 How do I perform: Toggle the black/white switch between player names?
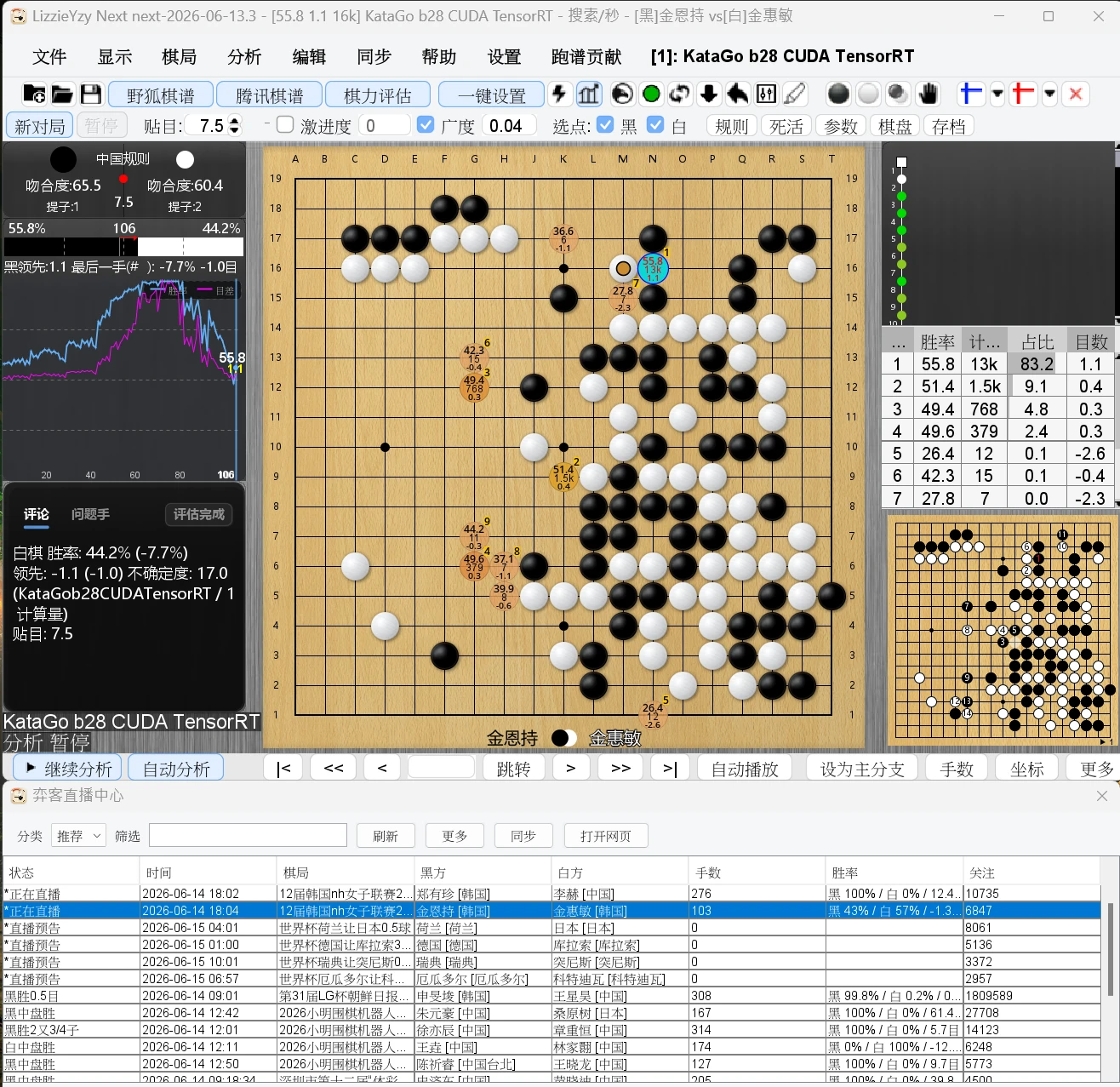tap(564, 738)
